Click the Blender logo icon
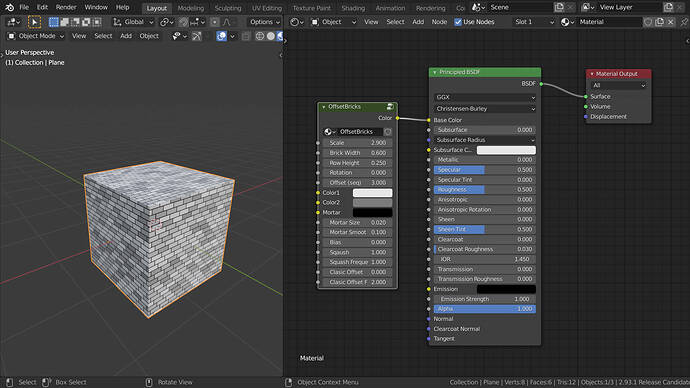 pyautogui.click(x=9, y=7)
